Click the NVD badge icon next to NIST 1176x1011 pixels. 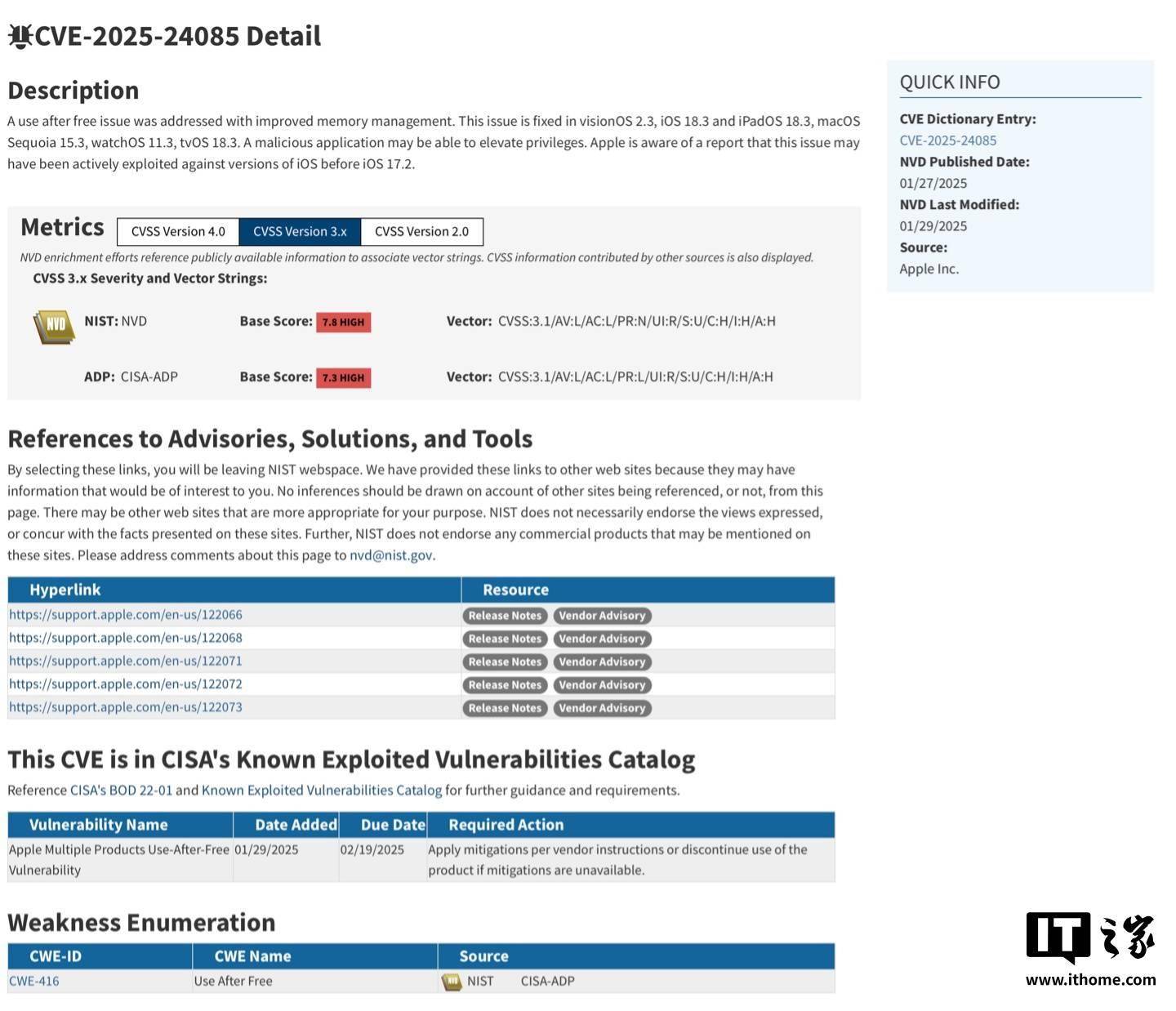pos(54,326)
